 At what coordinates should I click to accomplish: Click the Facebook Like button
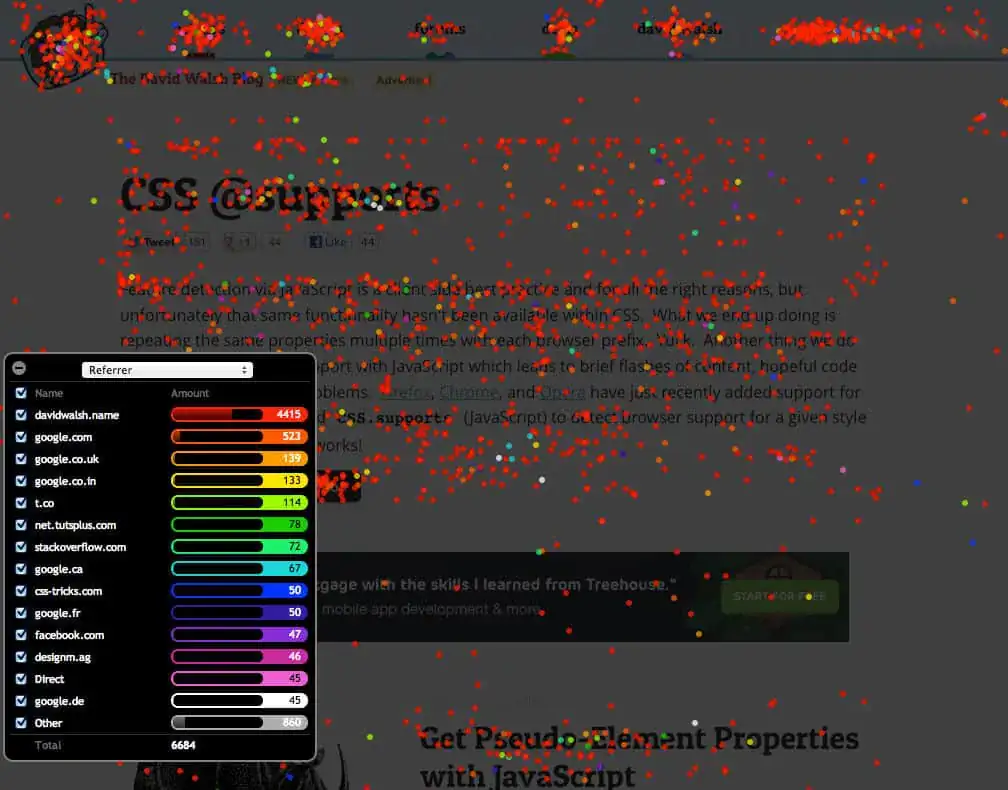coord(329,242)
